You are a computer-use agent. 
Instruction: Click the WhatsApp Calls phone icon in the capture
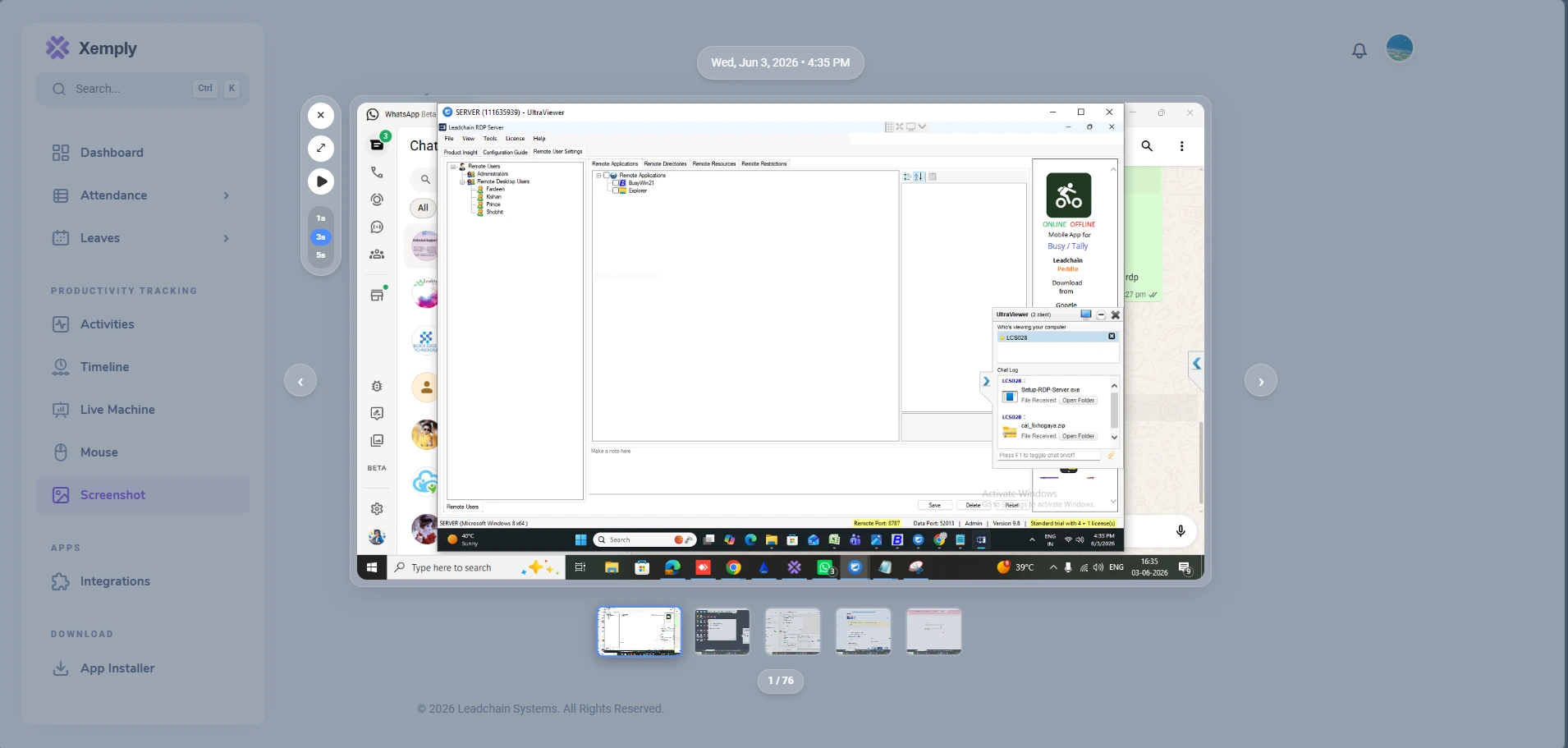(x=377, y=172)
